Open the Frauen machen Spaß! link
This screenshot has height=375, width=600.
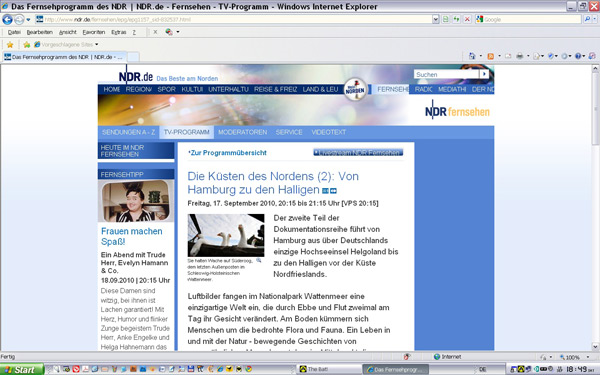click(x=132, y=236)
